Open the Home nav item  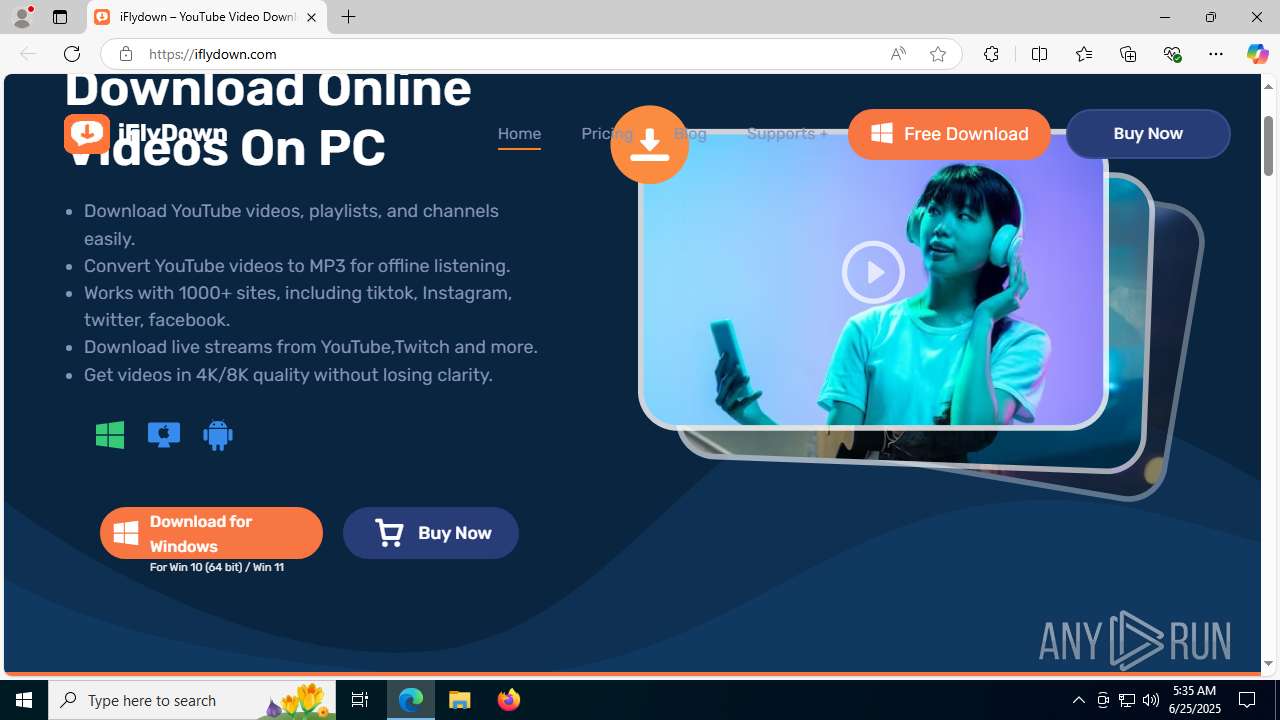tap(519, 134)
